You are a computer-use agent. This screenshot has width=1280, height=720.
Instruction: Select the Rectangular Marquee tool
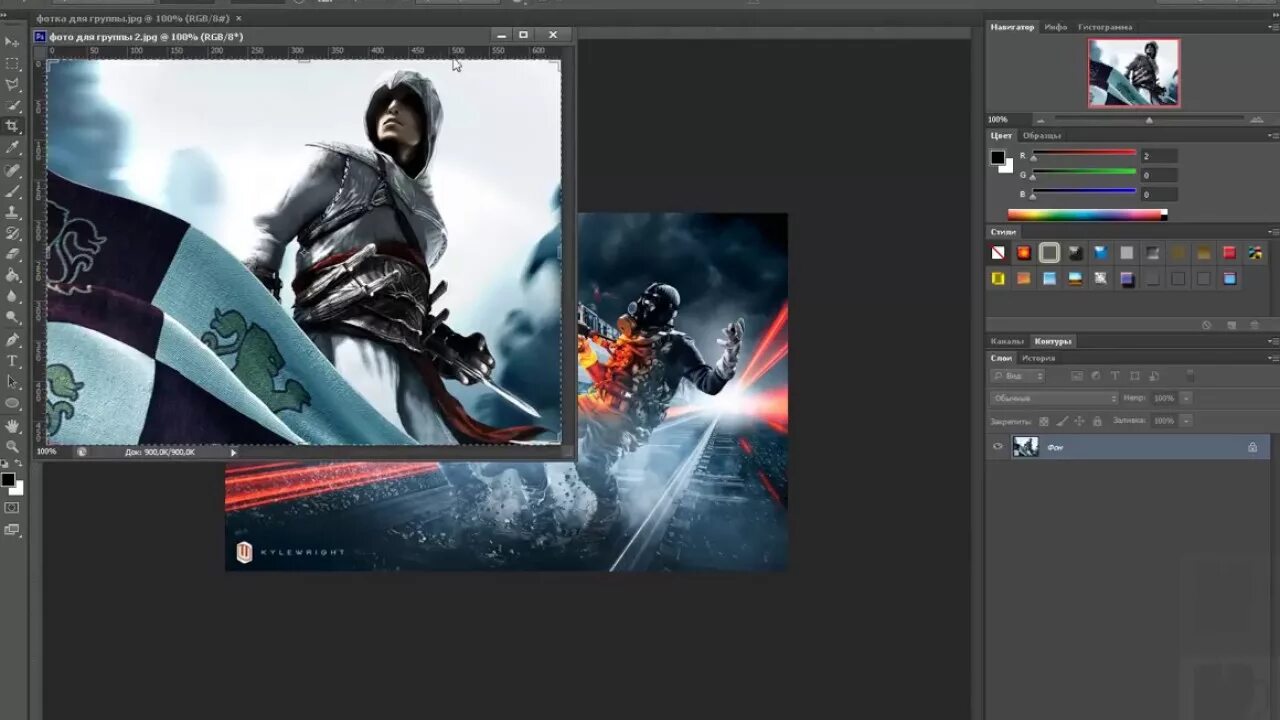12,63
